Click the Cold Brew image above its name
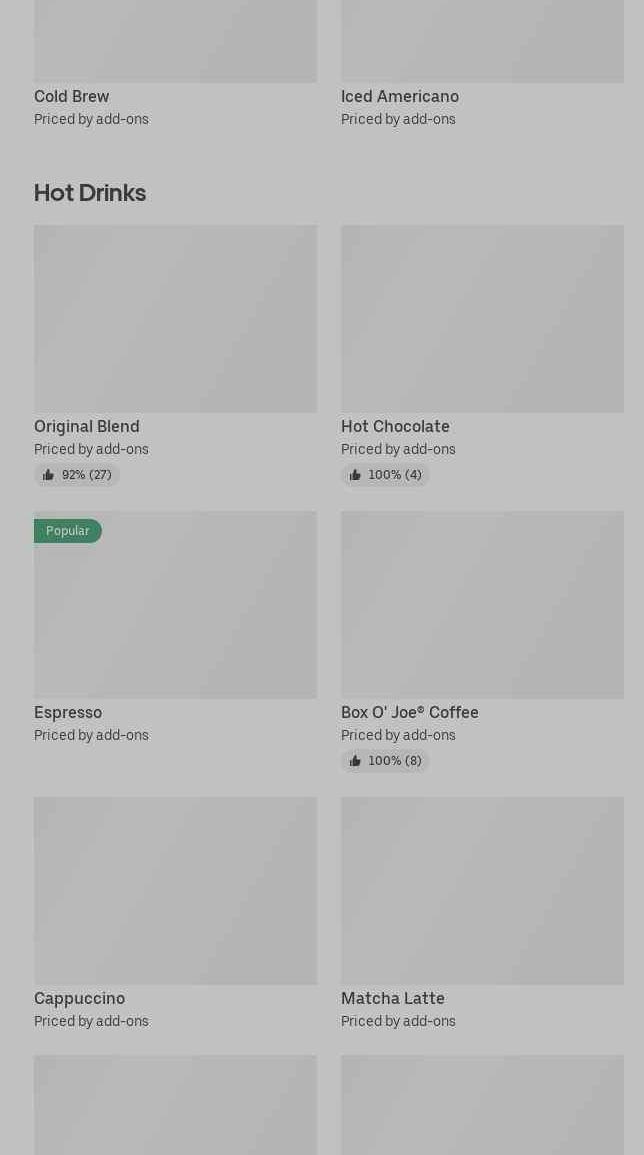Image resolution: width=644 pixels, height=1155 pixels. coord(175,41)
